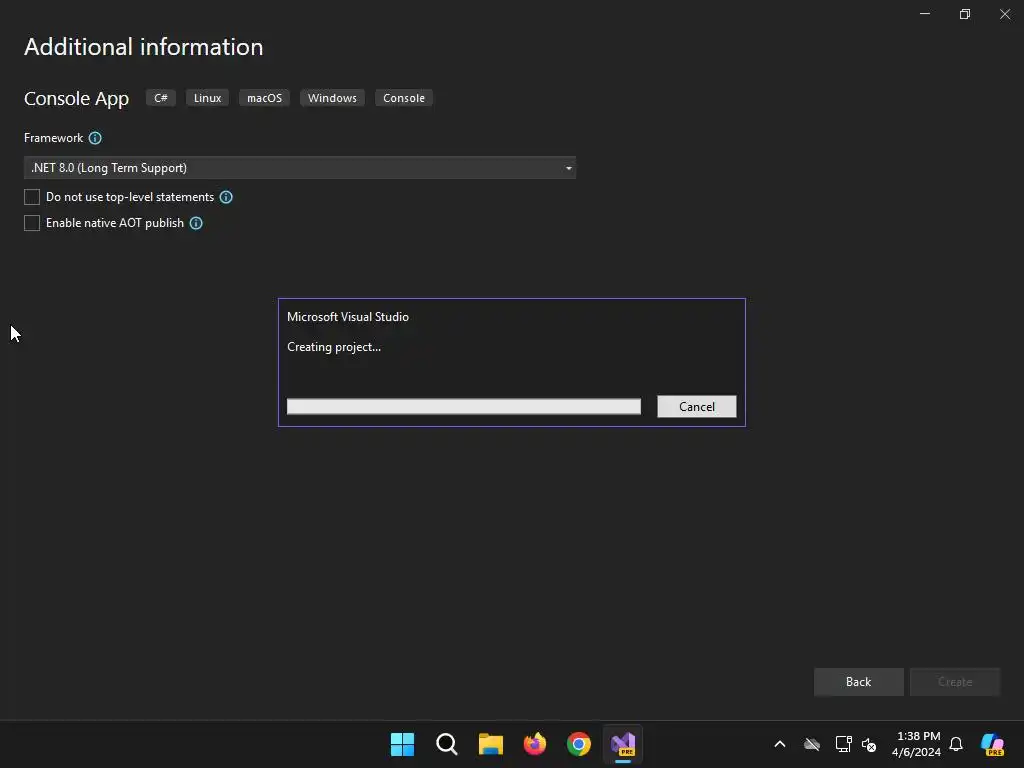Click the disabled Create button
Image resolution: width=1024 pixels, height=768 pixels.
tap(955, 682)
